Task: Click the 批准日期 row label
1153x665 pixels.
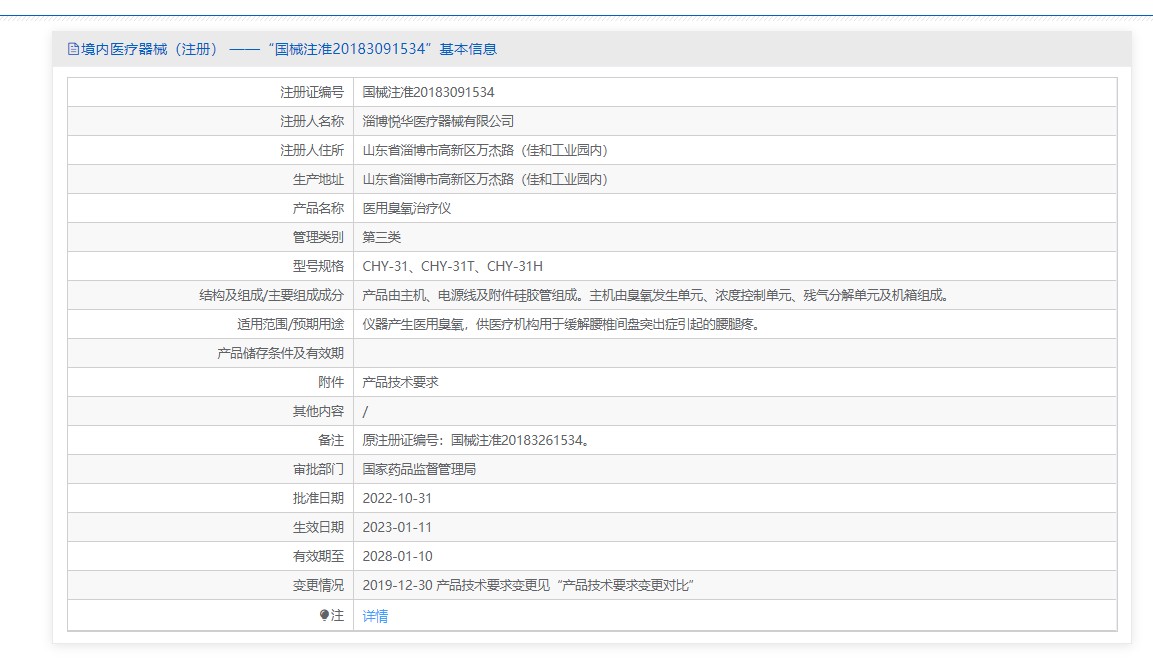Action: pyautogui.click(x=318, y=498)
